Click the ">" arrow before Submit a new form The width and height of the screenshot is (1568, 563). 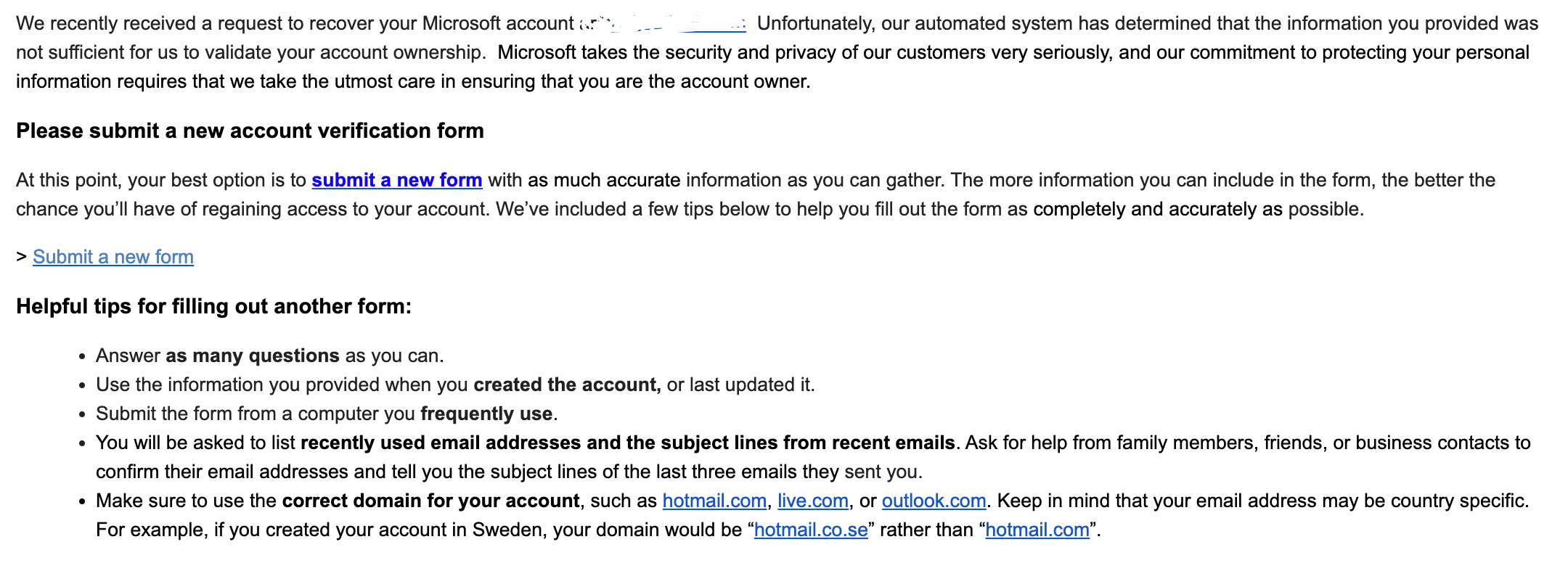(22, 257)
